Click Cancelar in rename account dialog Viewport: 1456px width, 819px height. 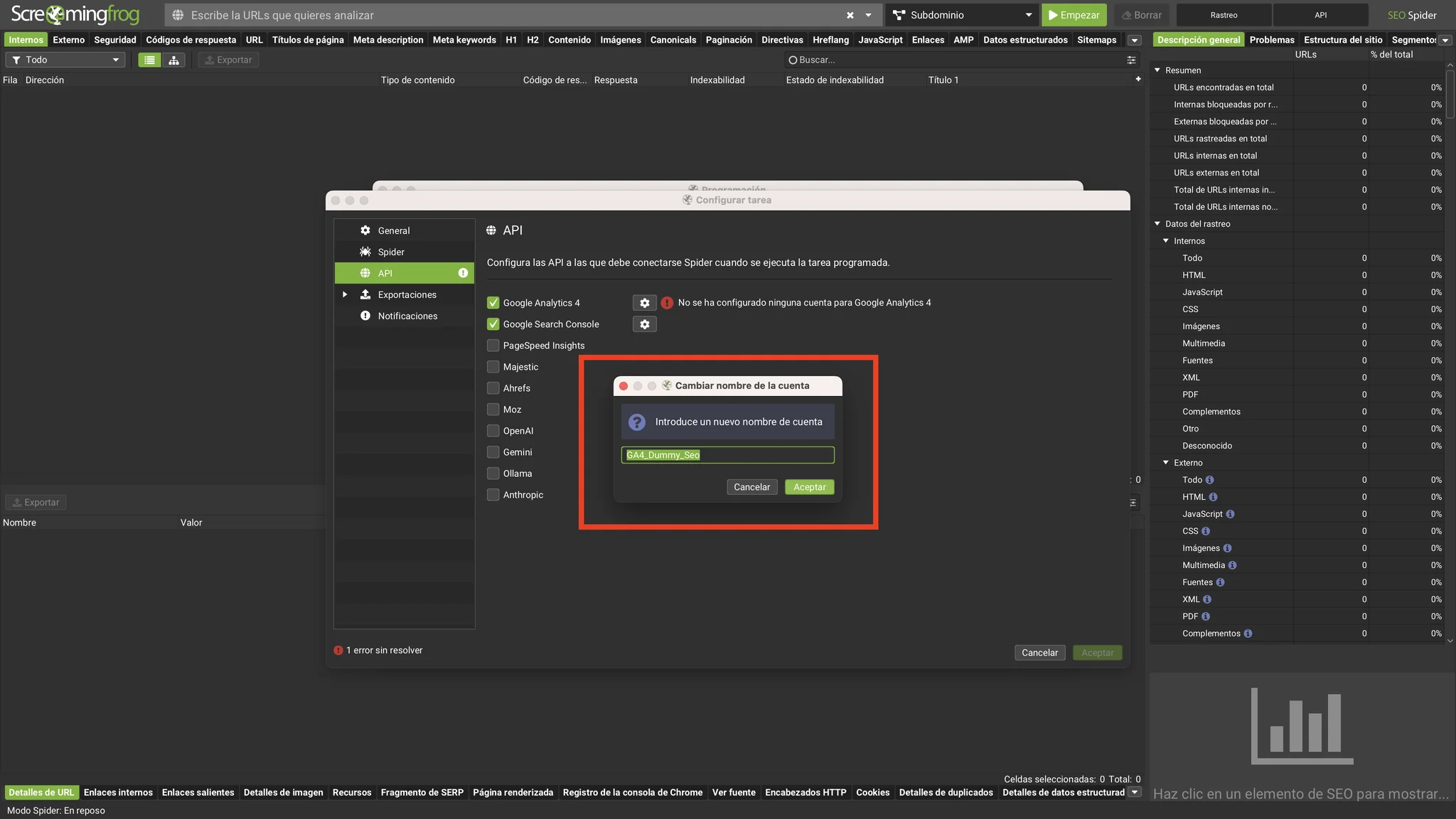tap(751, 487)
